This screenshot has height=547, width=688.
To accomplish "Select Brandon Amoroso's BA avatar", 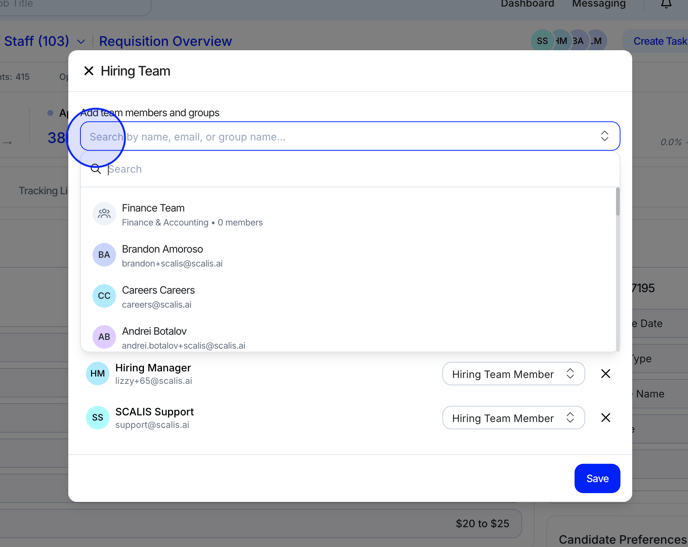I will tap(104, 255).
